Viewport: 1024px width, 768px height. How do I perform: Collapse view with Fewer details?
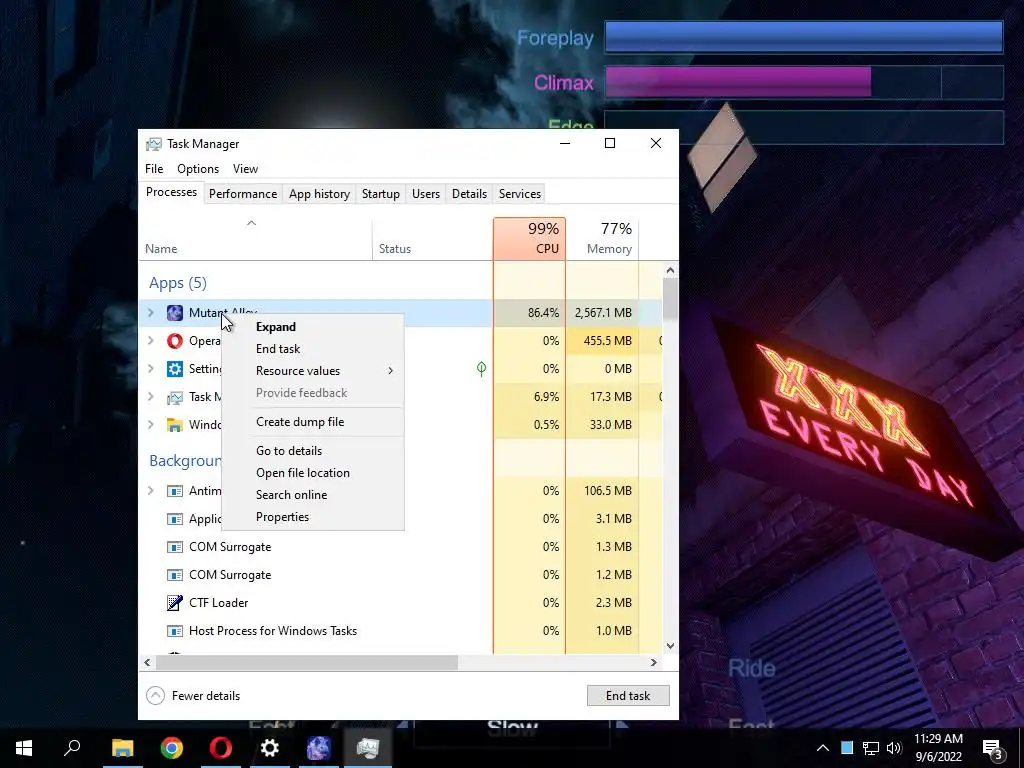pyautogui.click(x=193, y=696)
